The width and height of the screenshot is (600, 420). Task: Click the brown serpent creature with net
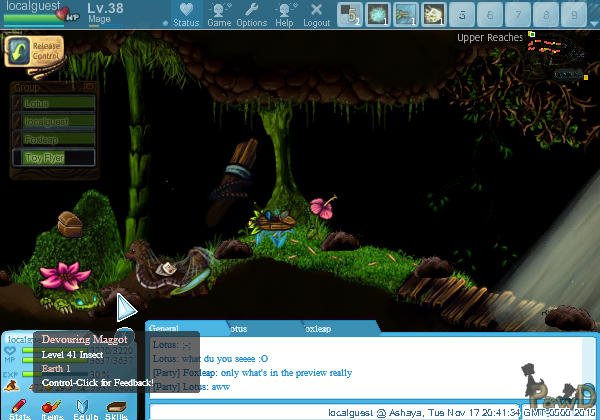click(168, 268)
